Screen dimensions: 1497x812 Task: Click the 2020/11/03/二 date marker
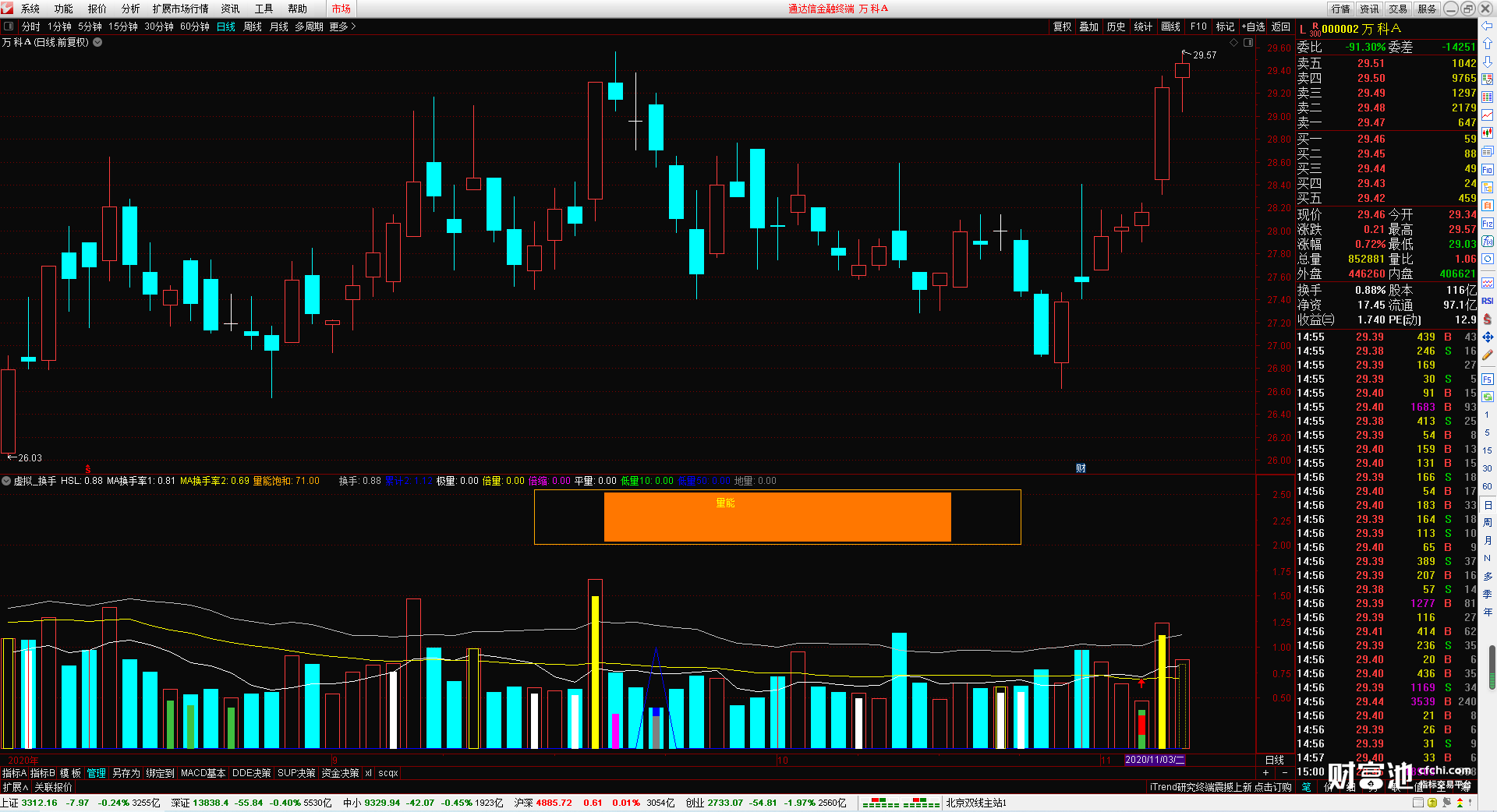(x=1155, y=759)
